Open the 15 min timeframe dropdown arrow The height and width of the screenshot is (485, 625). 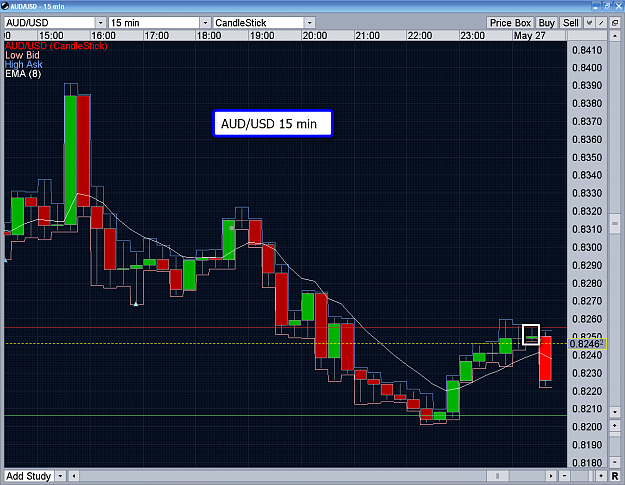coord(205,23)
